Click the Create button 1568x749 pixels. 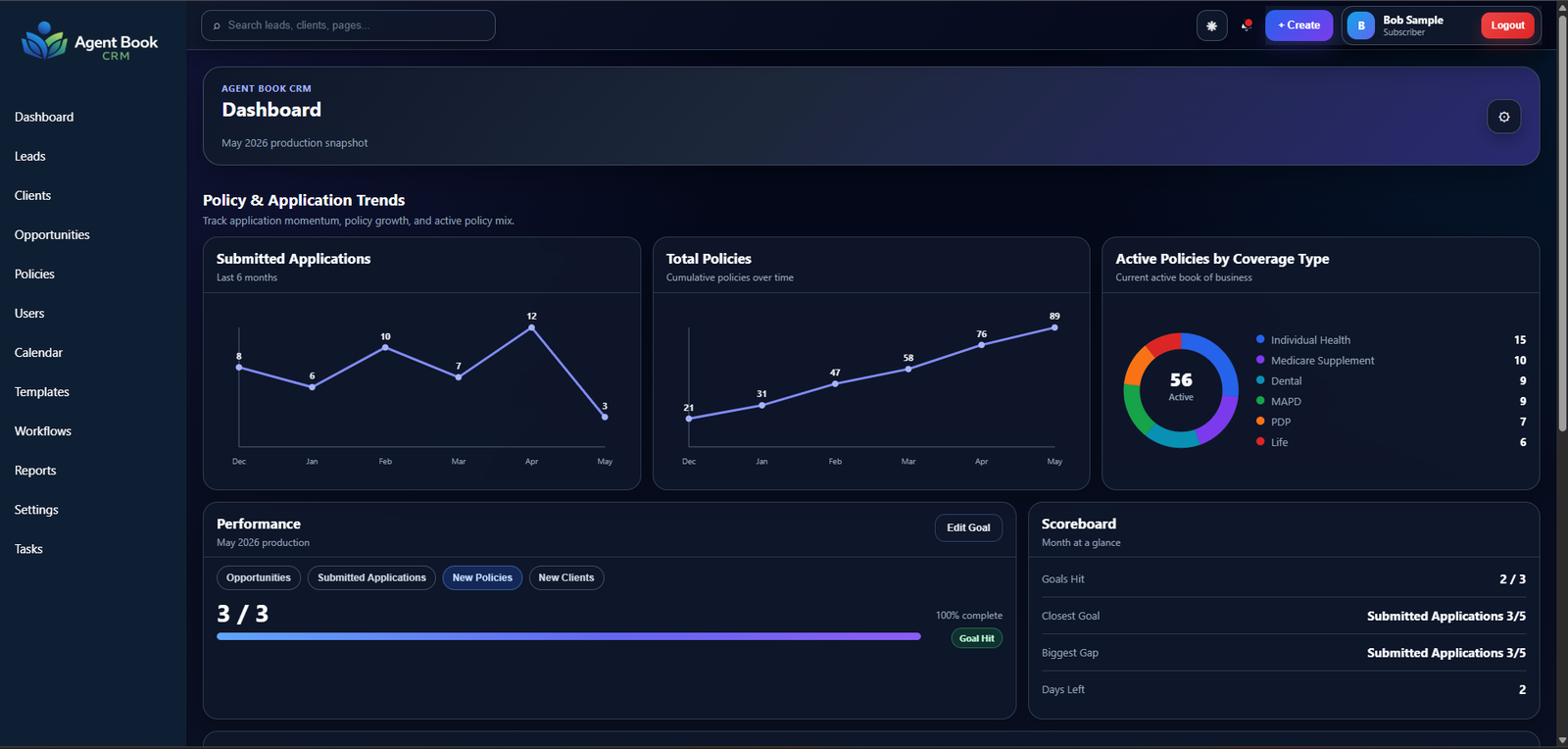click(x=1299, y=25)
